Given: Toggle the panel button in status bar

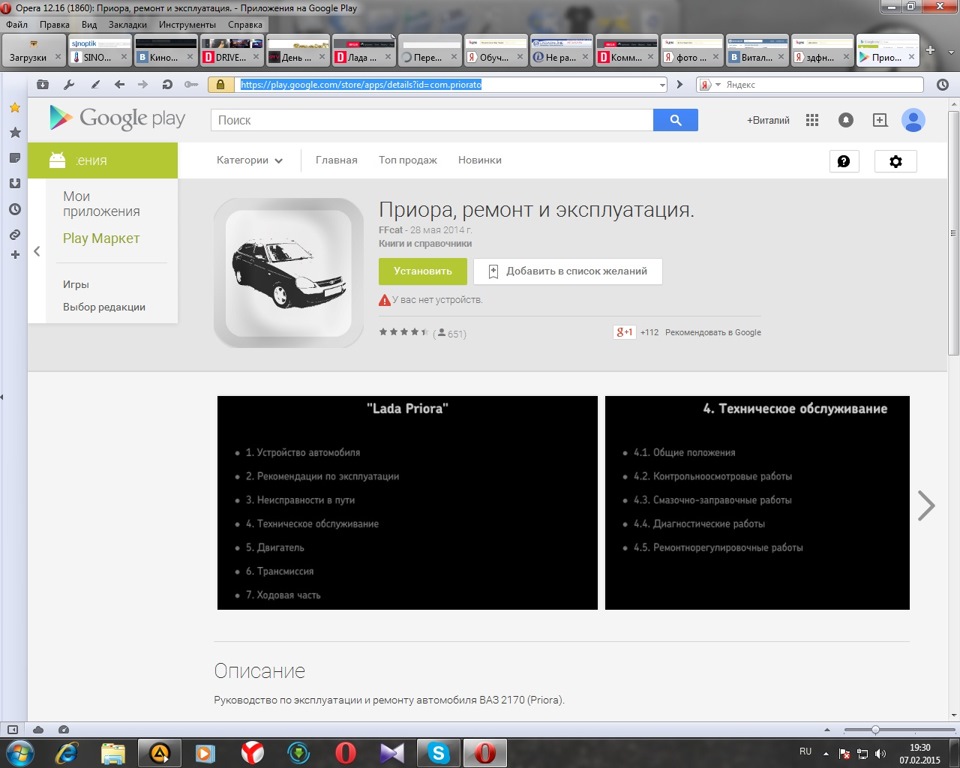Looking at the screenshot, I should tap(12, 729).
